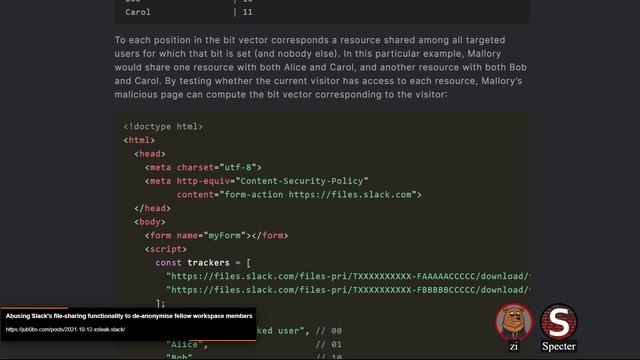Click the second tracker URL ending FBBBBBCCCCC

click(x=348, y=290)
